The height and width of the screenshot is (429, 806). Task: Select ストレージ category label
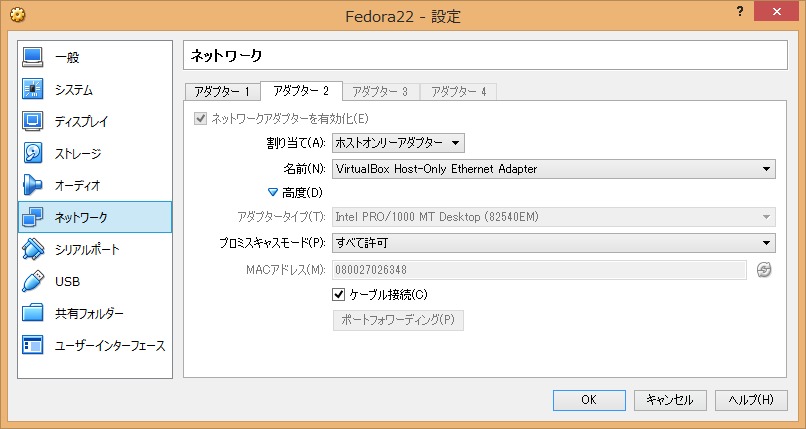pyautogui.click(x=78, y=153)
